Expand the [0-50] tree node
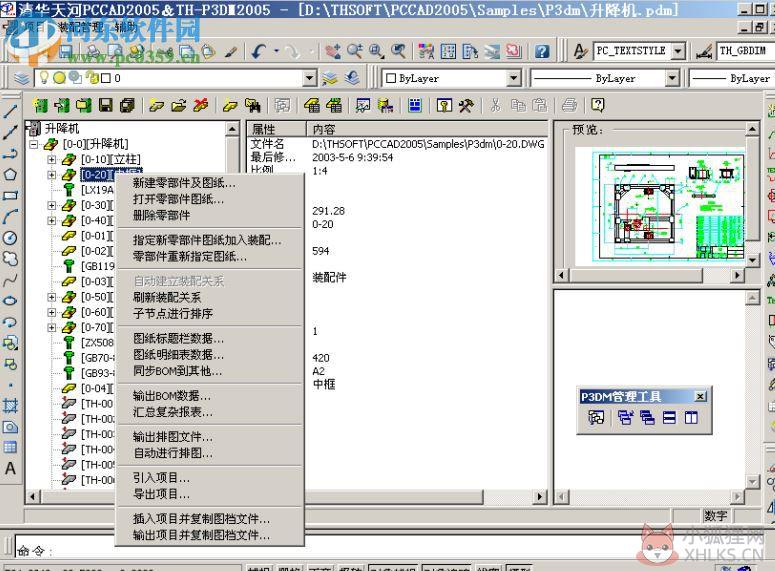 (51, 297)
